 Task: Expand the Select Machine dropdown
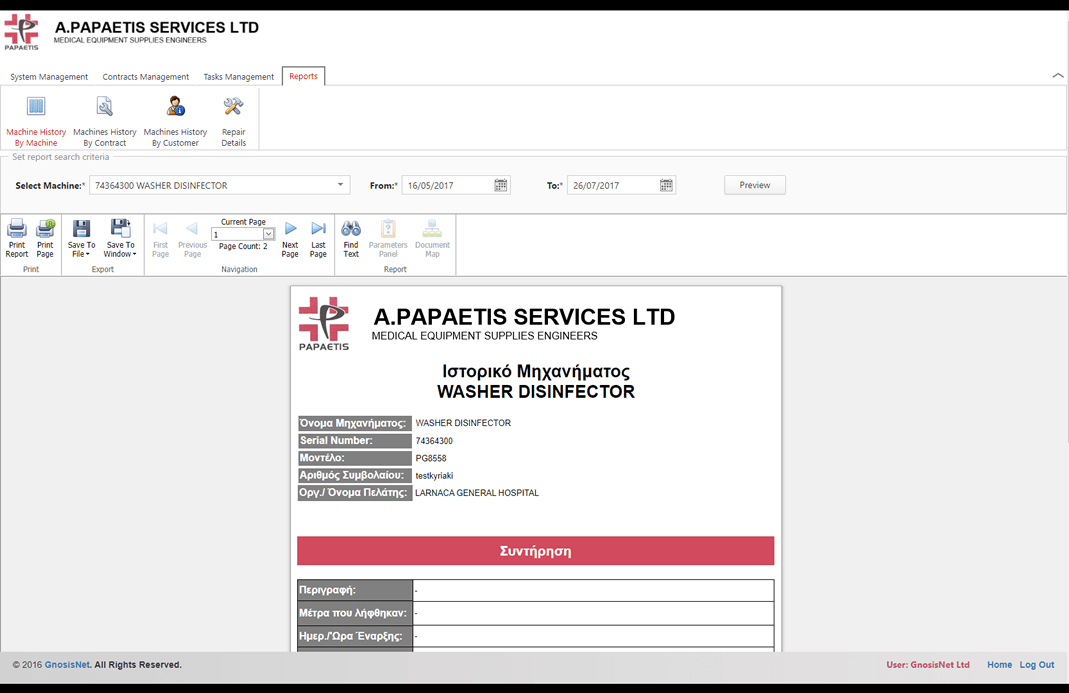pyautogui.click(x=340, y=185)
